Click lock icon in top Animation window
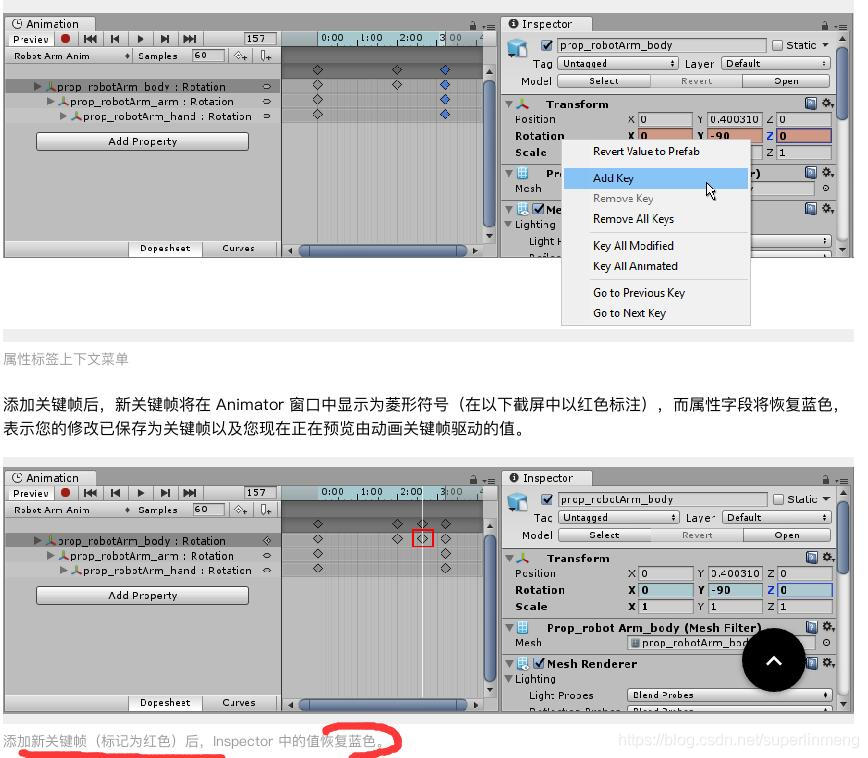This screenshot has height=758, width=868. pyautogui.click(x=473, y=25)
